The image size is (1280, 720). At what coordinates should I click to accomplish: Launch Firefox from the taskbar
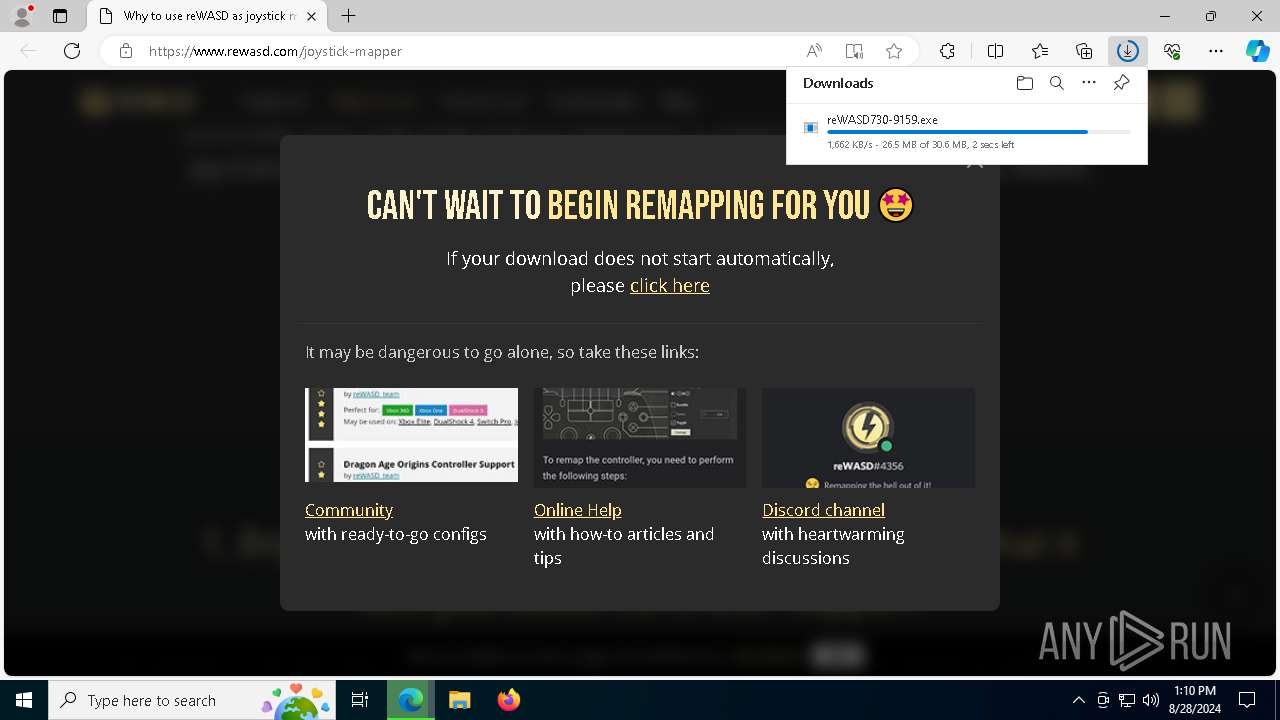[508, 700]
